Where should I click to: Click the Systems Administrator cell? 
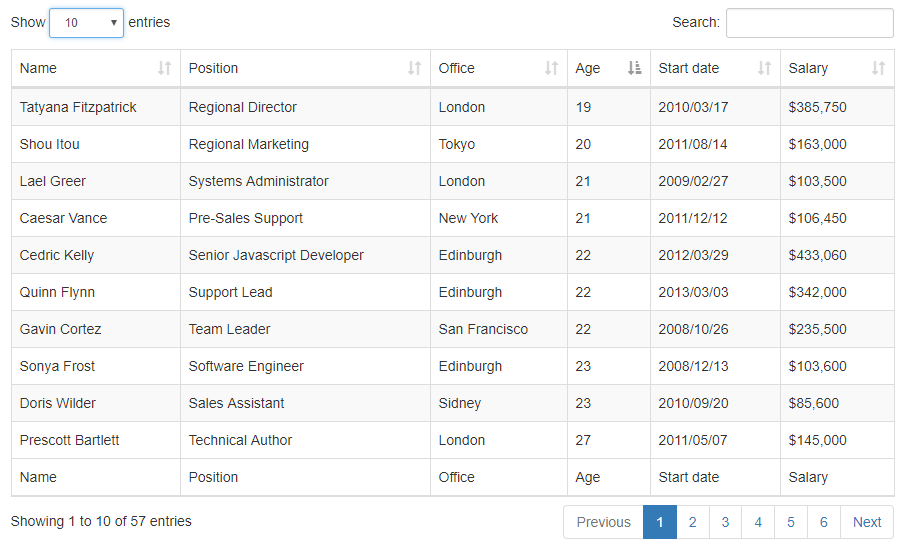306,181
